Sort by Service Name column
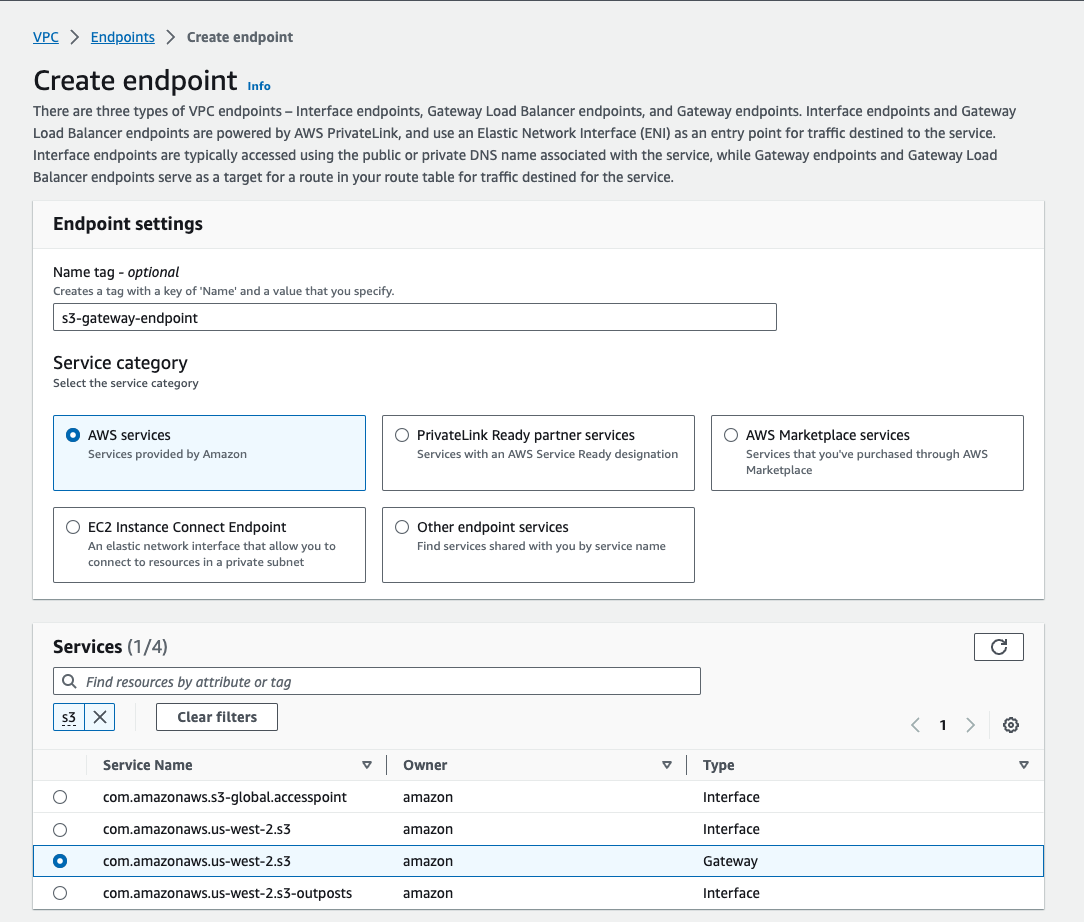 367,765
